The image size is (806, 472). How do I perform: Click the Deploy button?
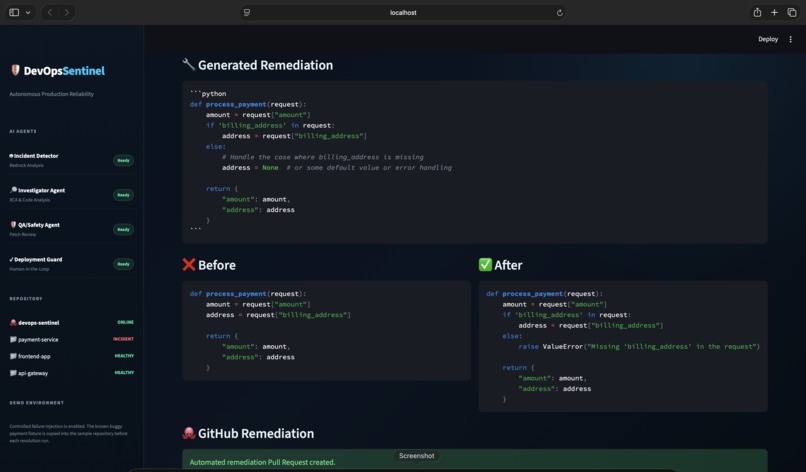pos(768,39)
